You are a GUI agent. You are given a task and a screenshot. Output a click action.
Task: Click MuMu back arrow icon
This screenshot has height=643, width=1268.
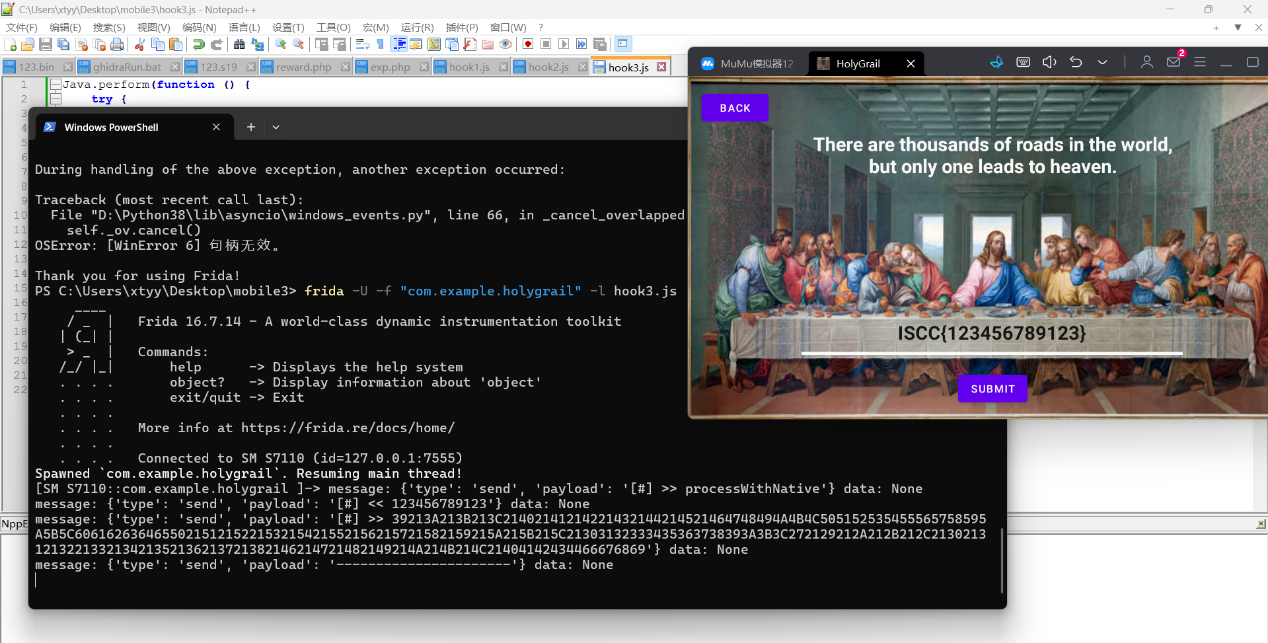point(1076,62)
